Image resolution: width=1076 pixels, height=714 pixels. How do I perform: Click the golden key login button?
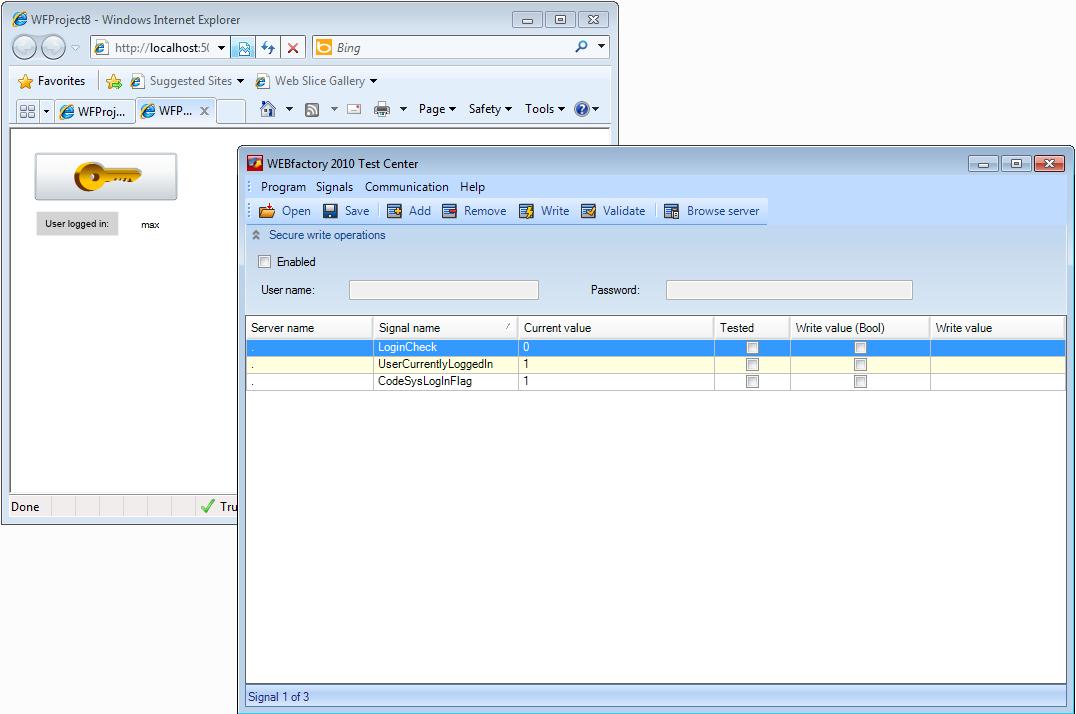pyautogui.click(x=106, y=177)
